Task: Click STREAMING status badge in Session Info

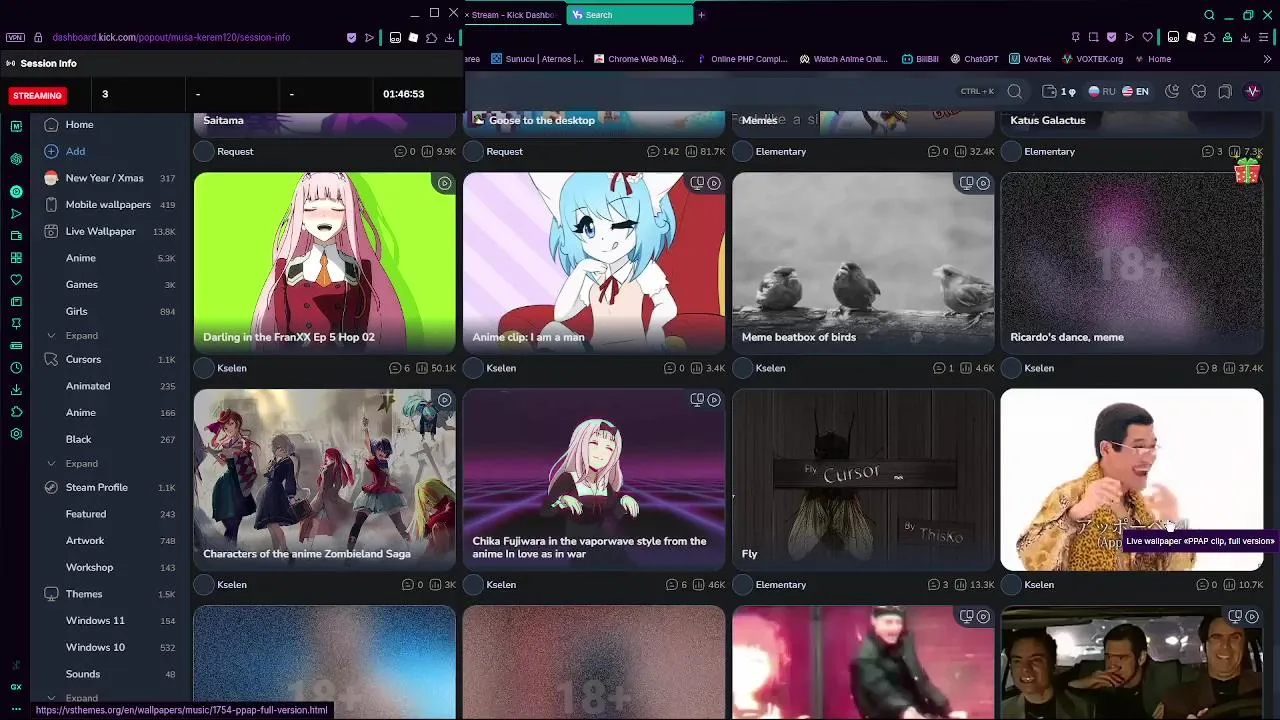Action: [x=37, y=95]
